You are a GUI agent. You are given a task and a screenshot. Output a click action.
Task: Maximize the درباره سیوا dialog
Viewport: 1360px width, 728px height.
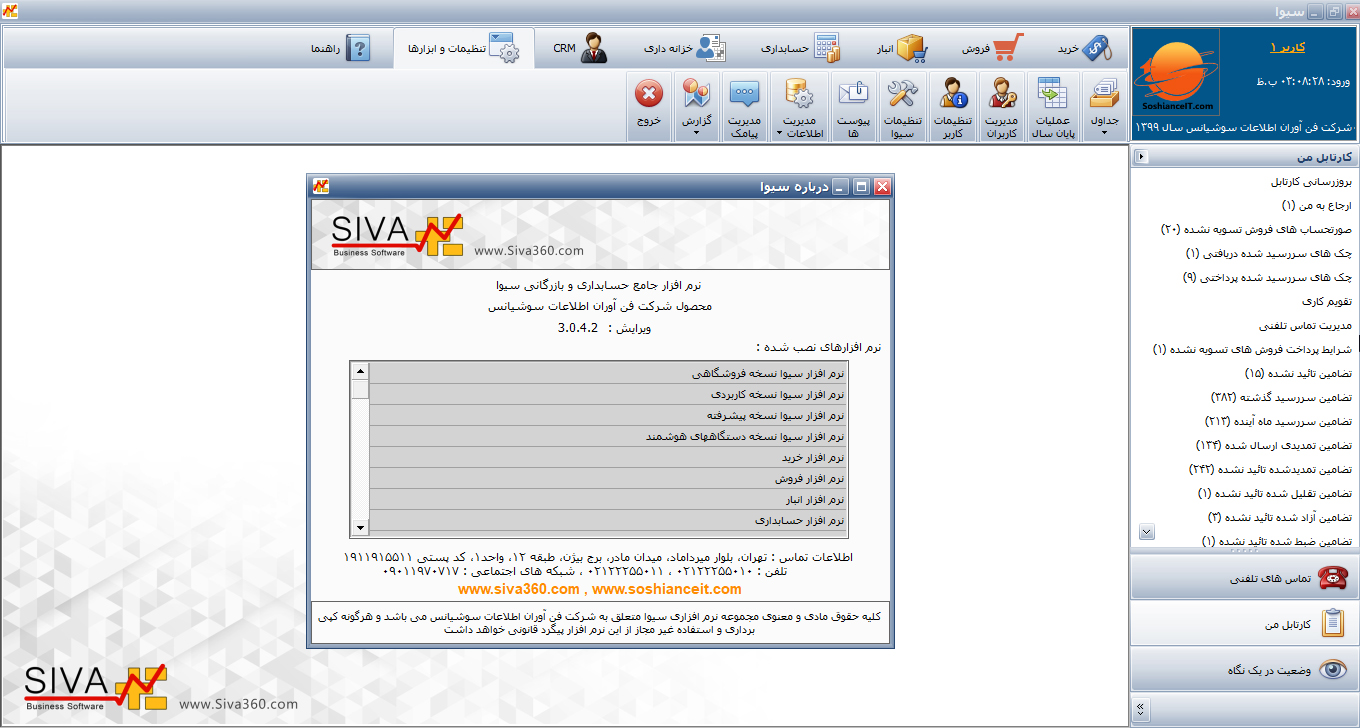pyautogui.click(x=861, y=186)
